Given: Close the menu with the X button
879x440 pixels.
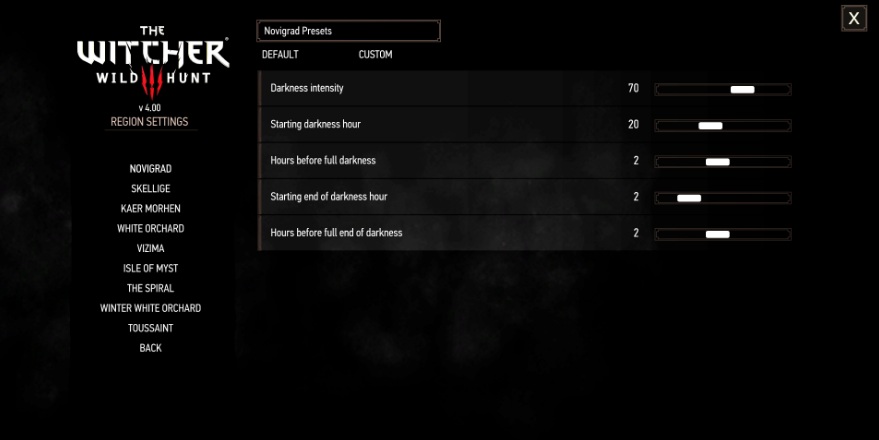Looking at the screenshot, I should 853,18.
